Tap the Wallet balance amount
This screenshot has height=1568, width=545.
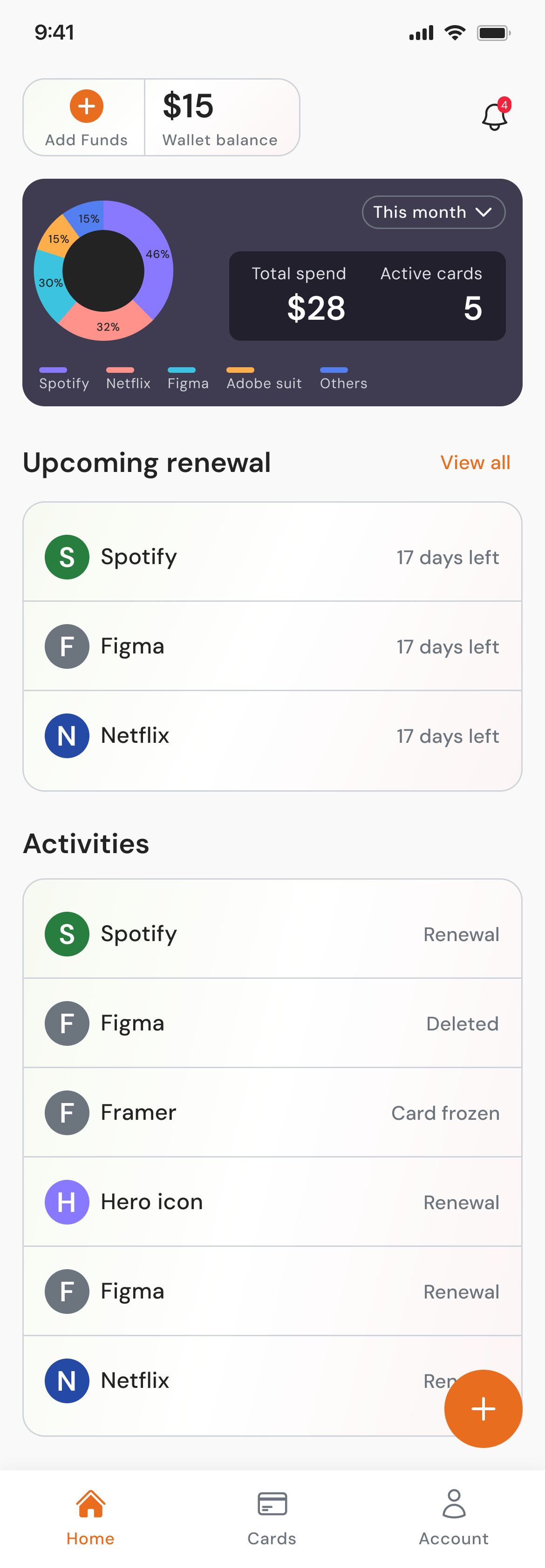(x=188, y=106)
